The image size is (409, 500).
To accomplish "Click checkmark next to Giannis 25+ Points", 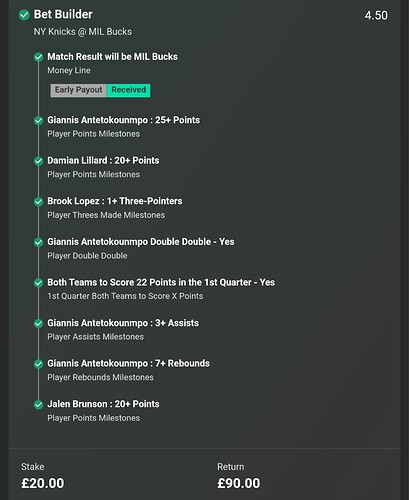I will pos(39,120).
